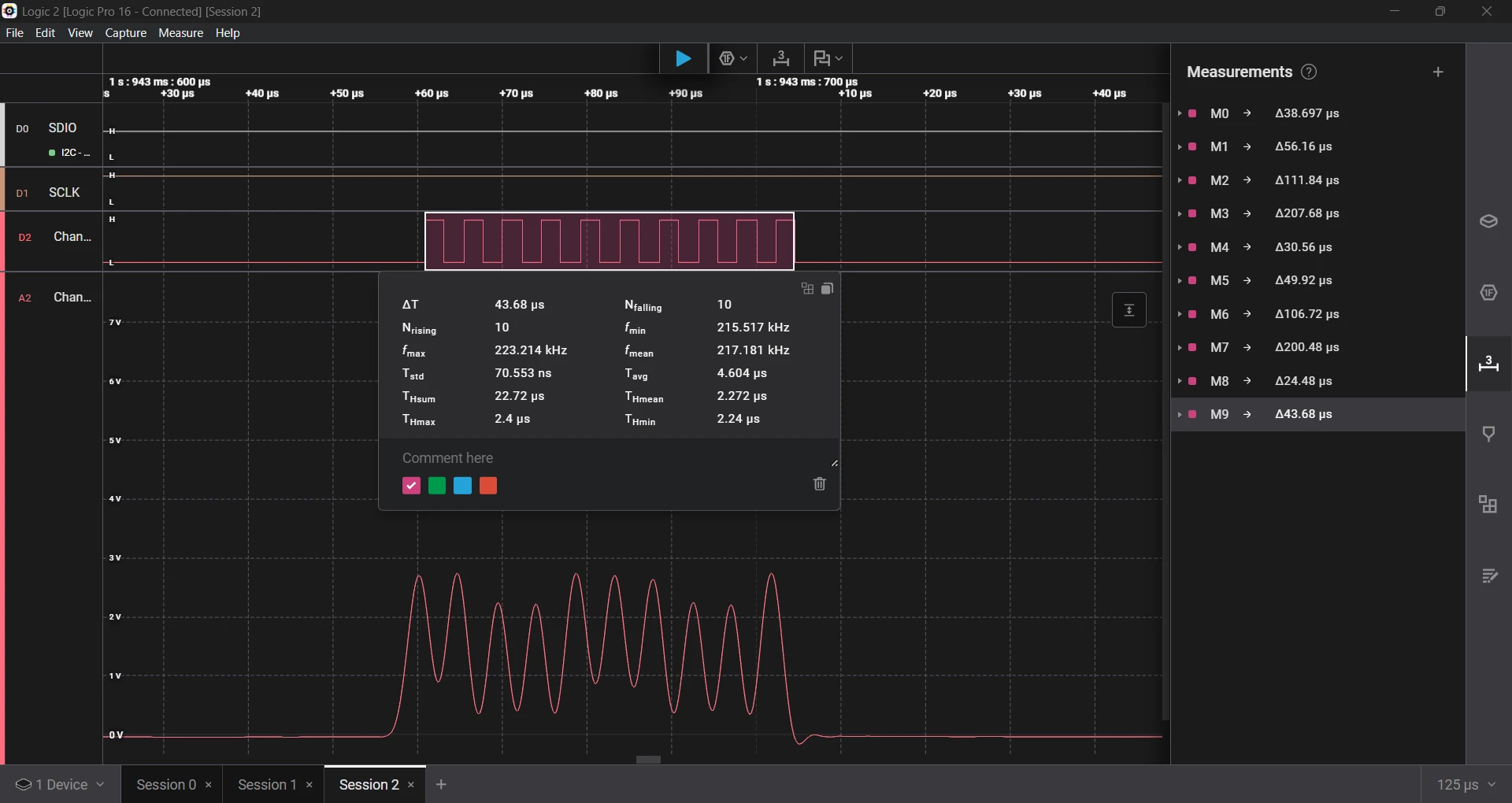
Task: Open the Analyzers panel icon
Action: (1488, 293)
